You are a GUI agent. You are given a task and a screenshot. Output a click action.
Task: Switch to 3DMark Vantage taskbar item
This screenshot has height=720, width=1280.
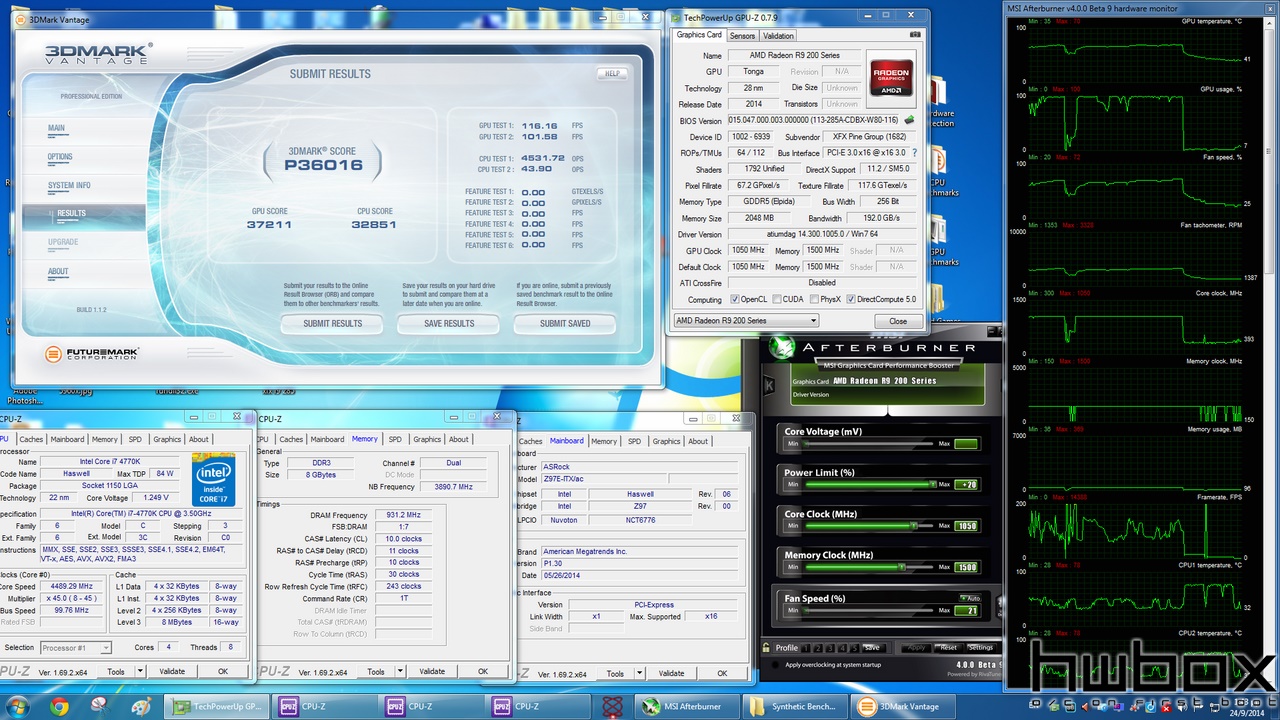(x=904, y=706)
